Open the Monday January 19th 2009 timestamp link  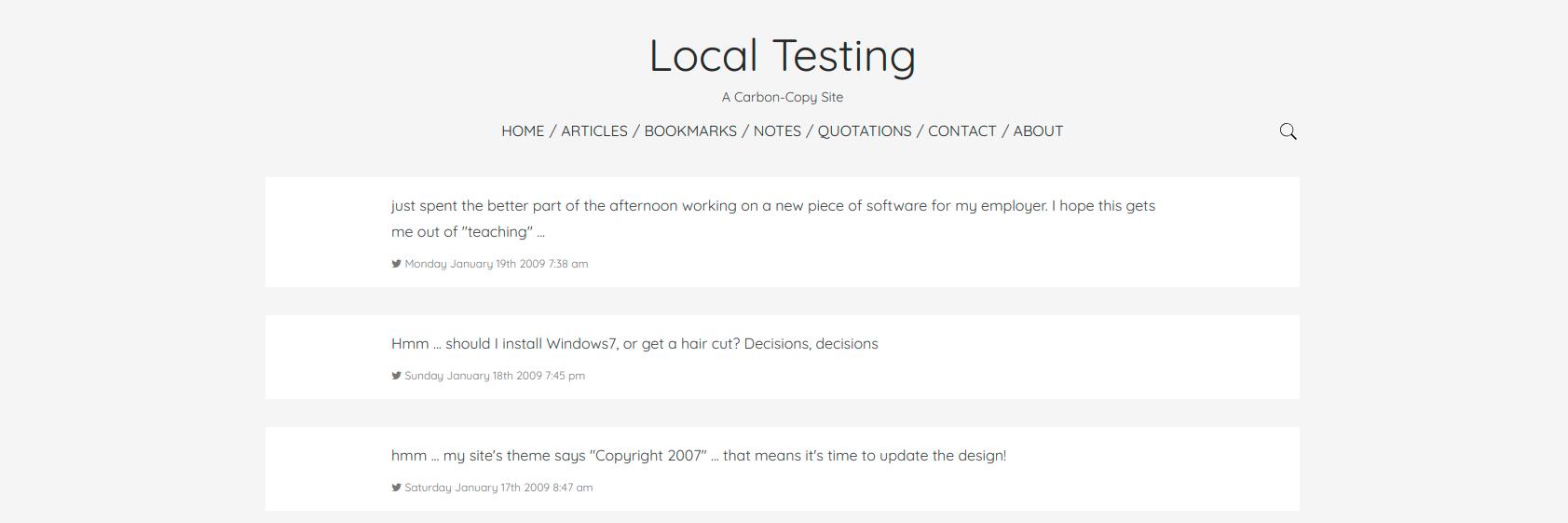coord(497,264)
